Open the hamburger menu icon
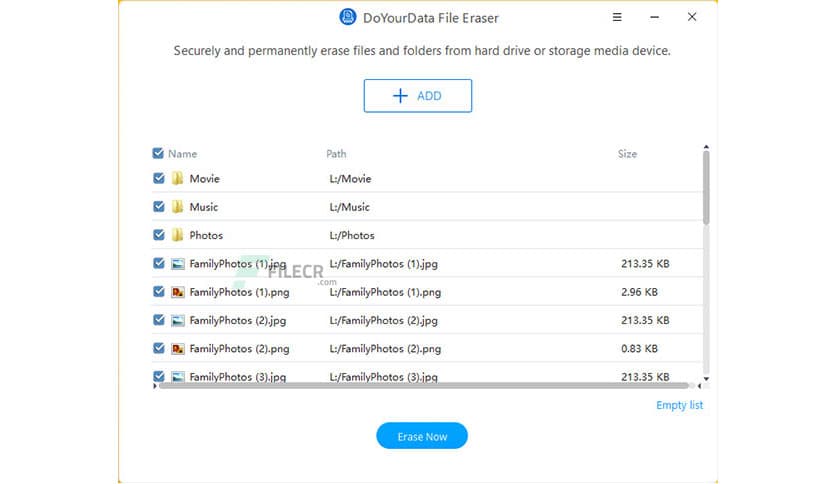This screenshot has height=484, width=836. point(617,17)
